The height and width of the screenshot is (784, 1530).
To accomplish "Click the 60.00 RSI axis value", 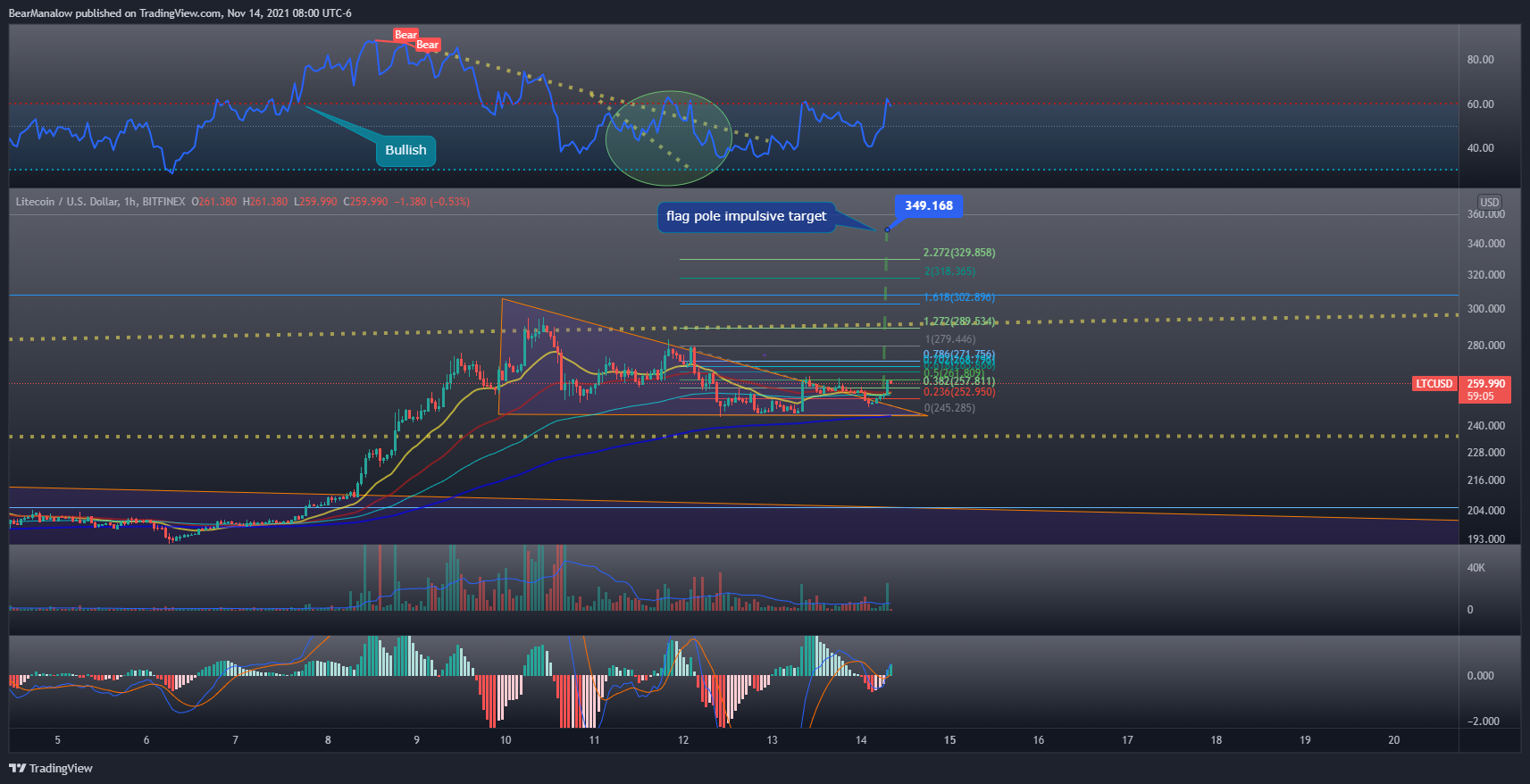I will tap(1481, 104).
